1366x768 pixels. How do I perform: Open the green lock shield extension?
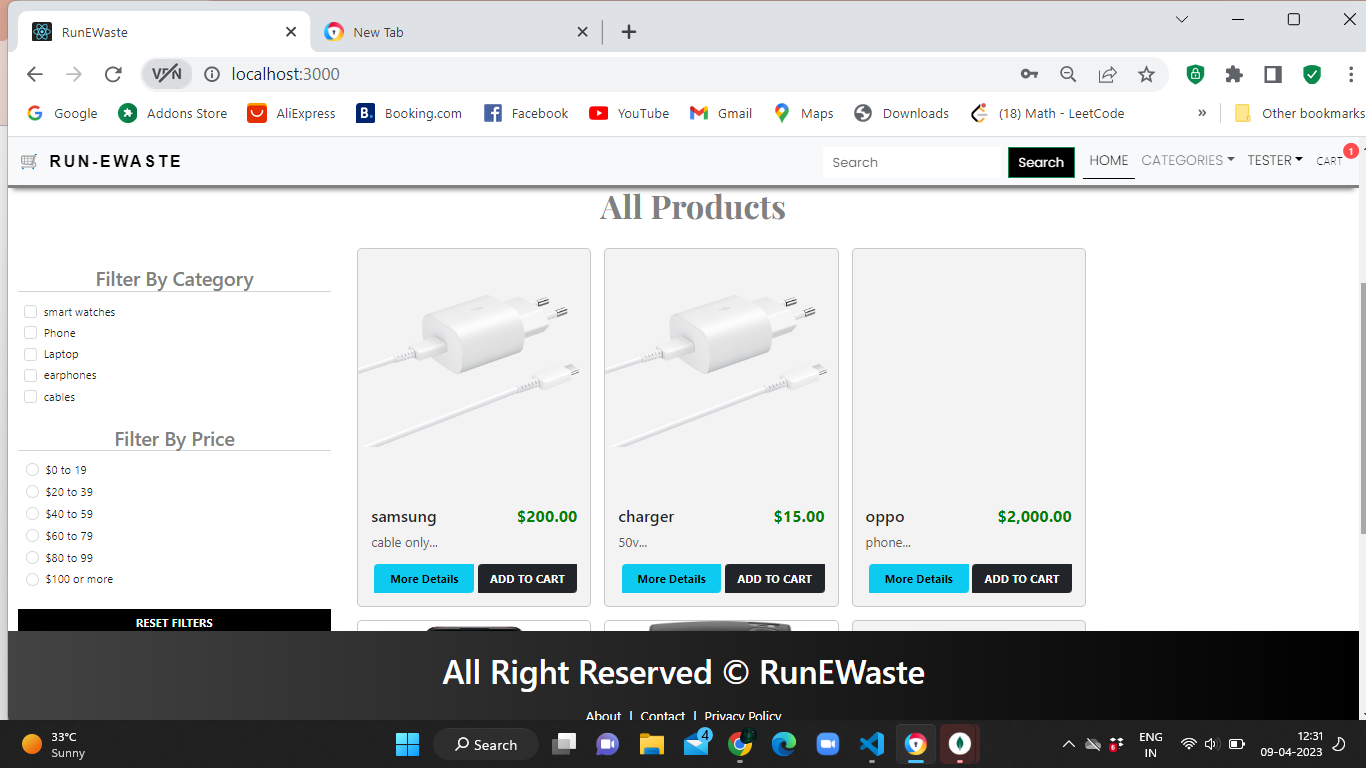click(x=1195, y=74)
